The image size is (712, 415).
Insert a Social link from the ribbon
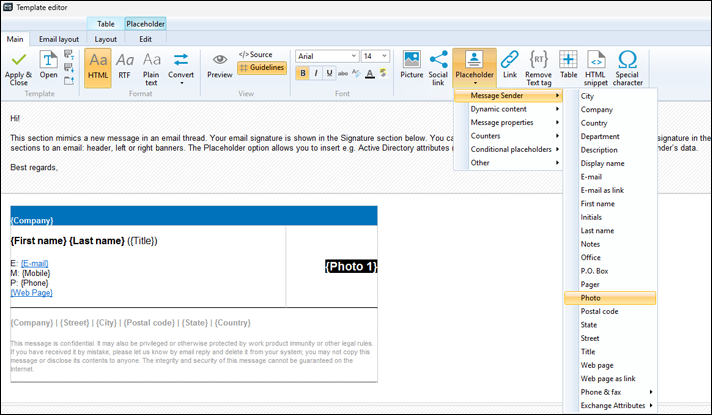pos(438,62)
